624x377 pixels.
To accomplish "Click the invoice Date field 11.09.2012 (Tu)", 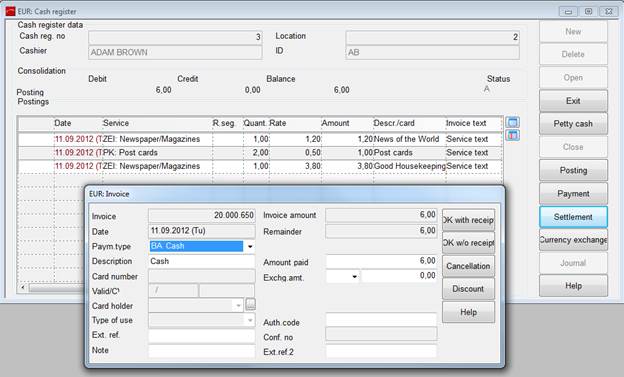I will [202, 231].
